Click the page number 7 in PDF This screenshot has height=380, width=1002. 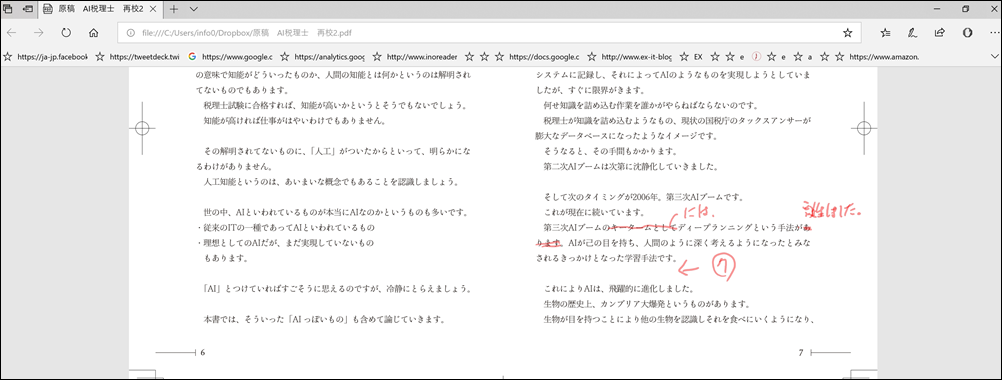pos(801,353)
